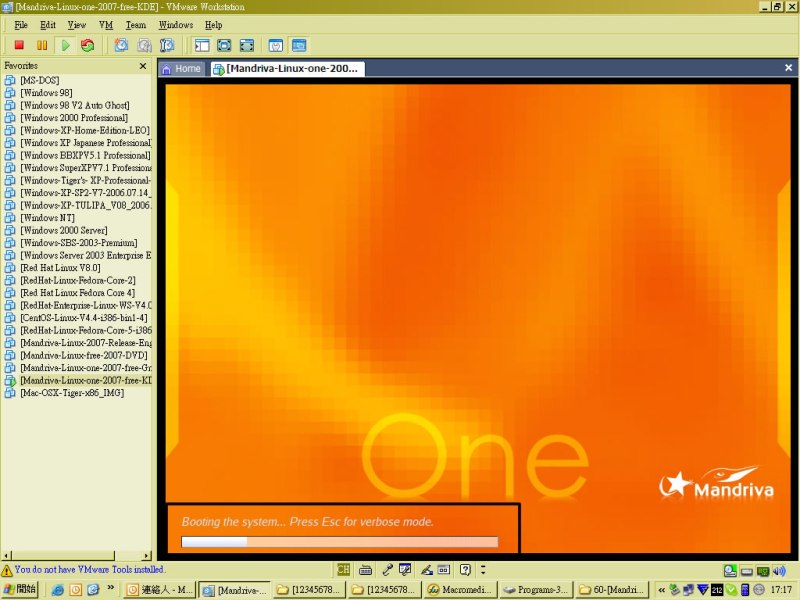Enter full screen mode via toolbar icon
The image size is (800, 600).
[247, 45]
